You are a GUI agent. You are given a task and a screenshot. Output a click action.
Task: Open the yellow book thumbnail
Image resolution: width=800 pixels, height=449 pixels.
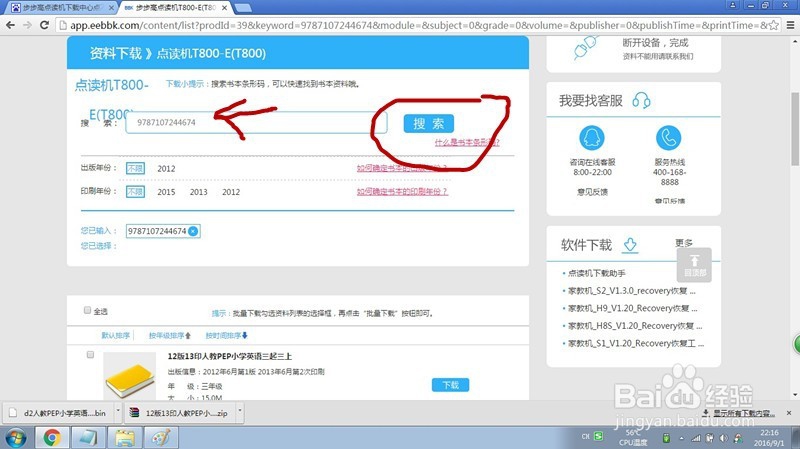(x=129, y=377)
